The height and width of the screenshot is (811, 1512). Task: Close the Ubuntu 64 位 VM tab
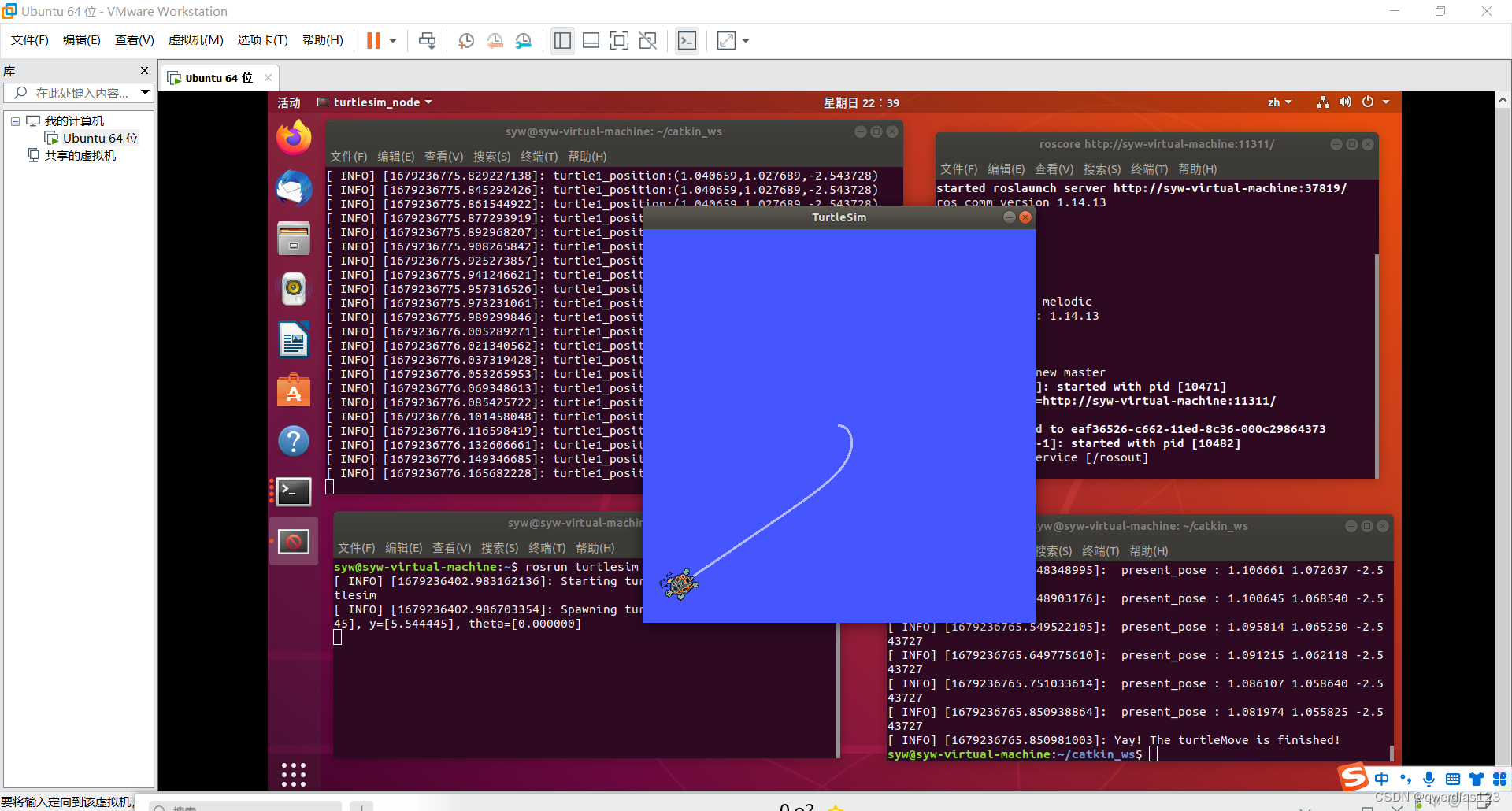coord(268,77)
